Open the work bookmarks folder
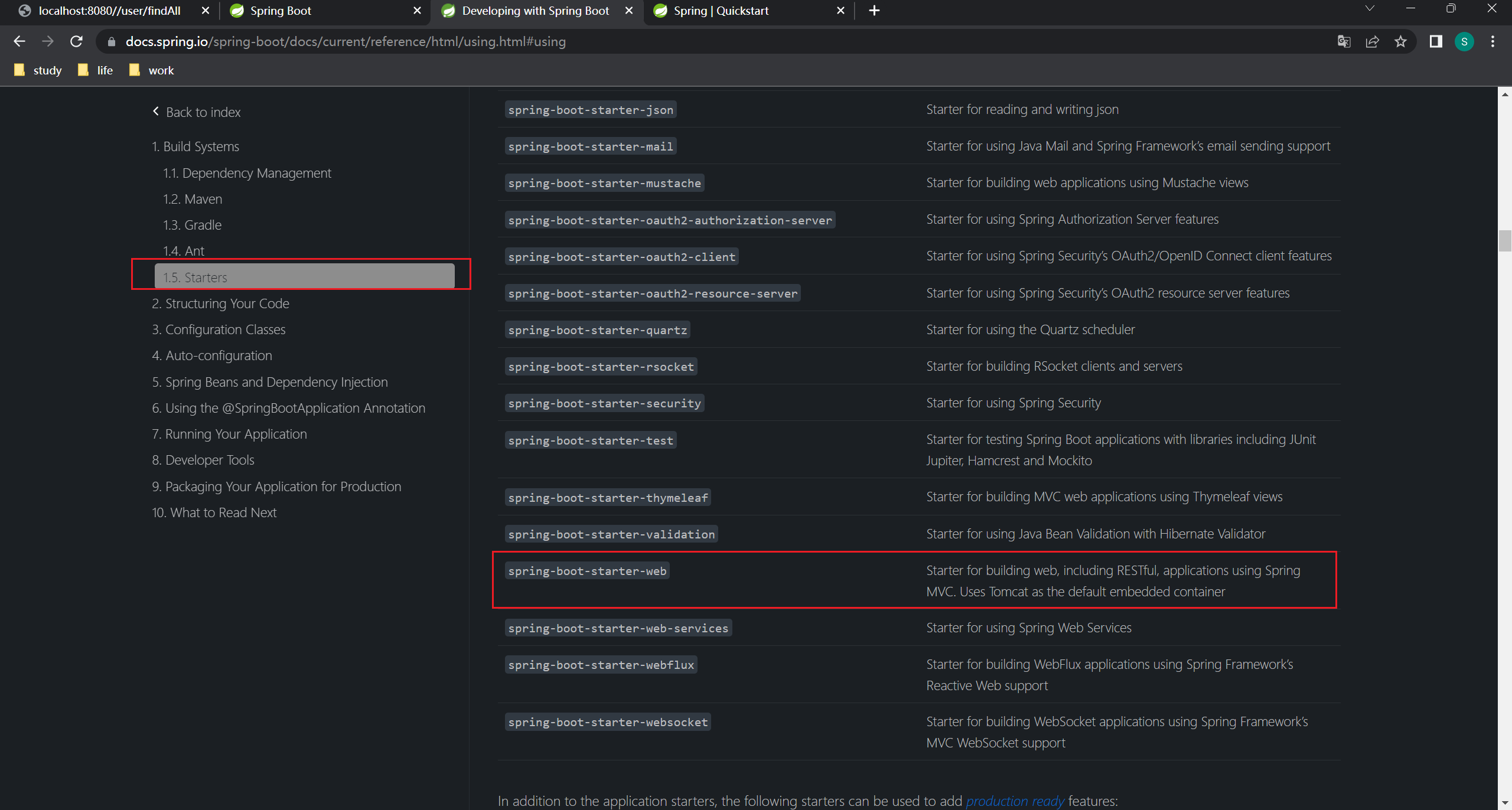The width and height of the screenshot is (1512, 810). pyautogui.click(x=152, y=70)
